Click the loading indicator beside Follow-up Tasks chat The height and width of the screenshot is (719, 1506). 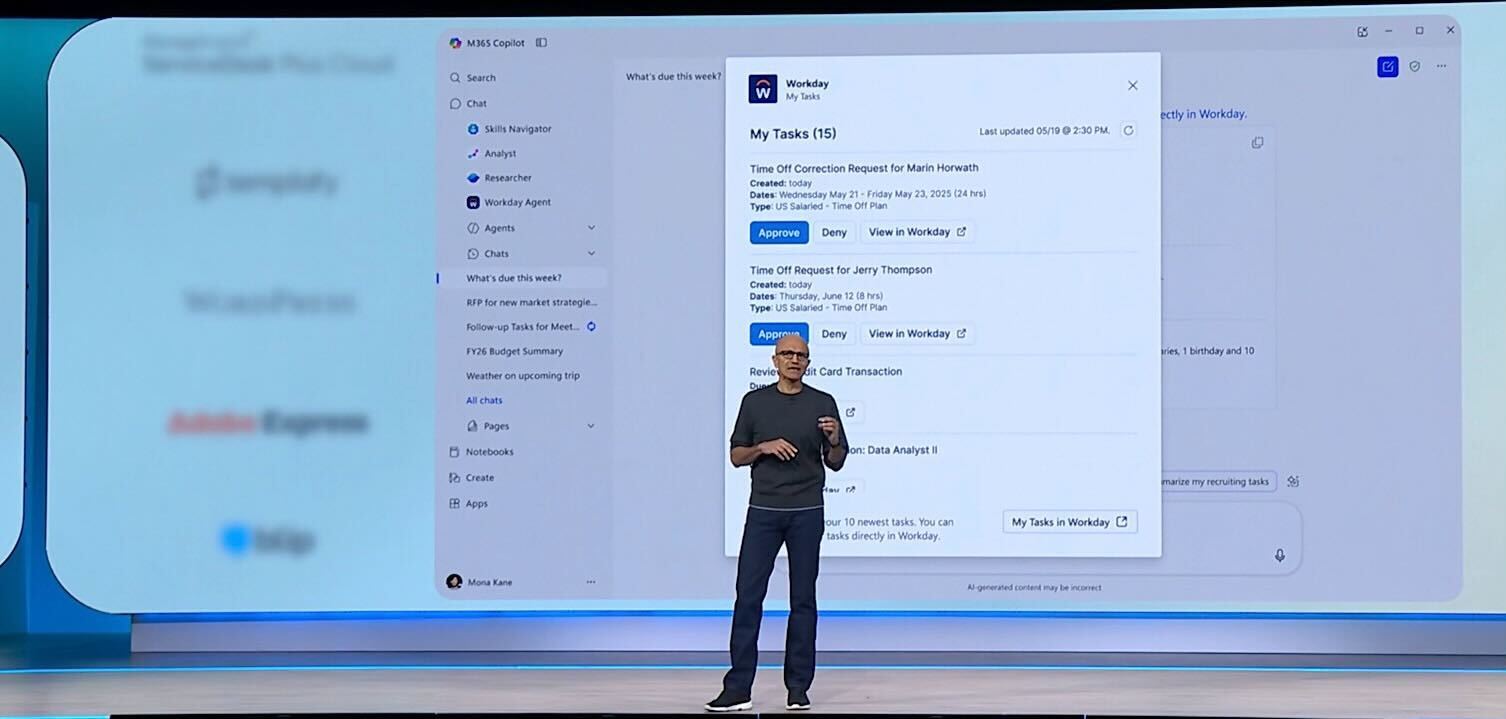pyautogui.click(x=591, y=326)
